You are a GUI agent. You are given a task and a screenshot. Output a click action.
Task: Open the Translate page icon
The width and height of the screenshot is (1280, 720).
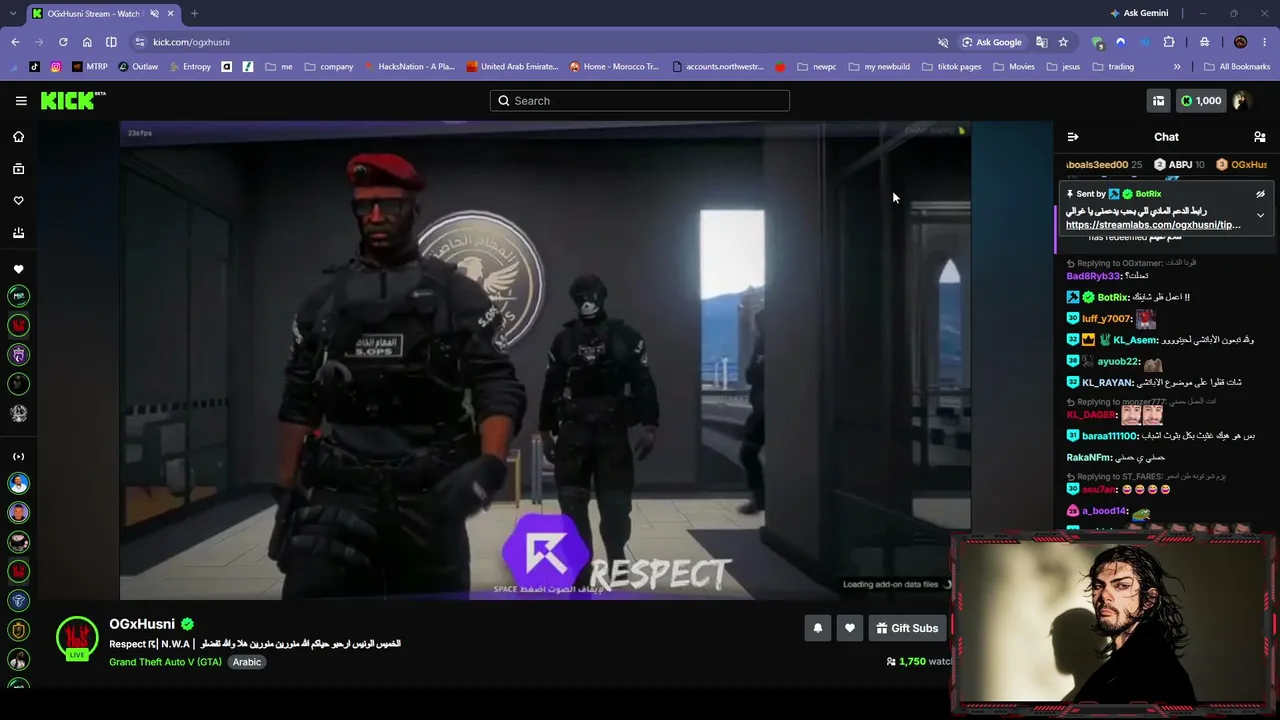[1042, 42]
